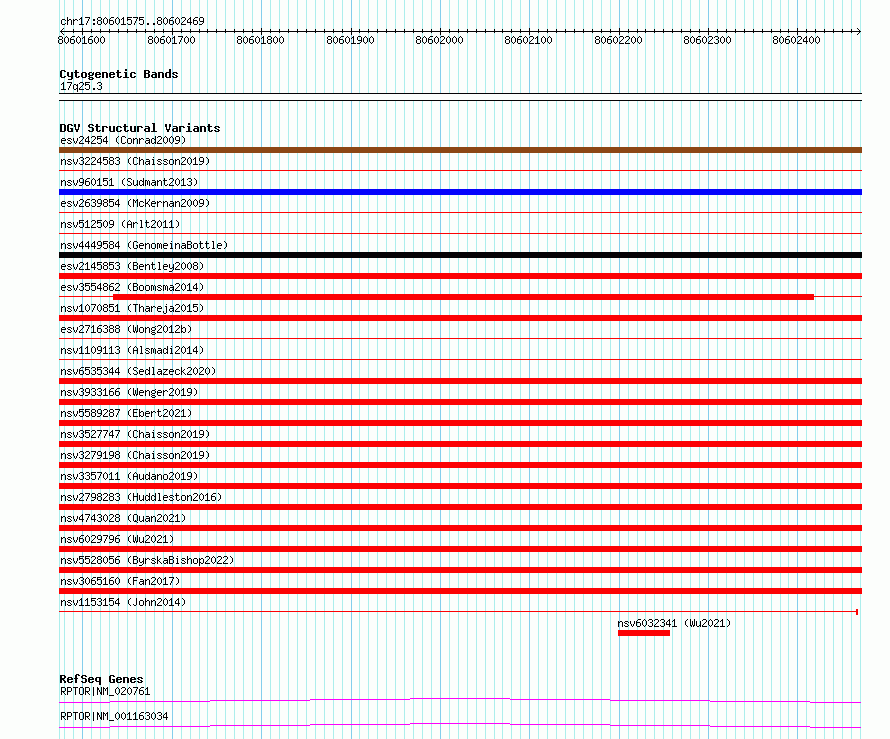Click ruler position 80601600
Viewport: 890px width, 739px height.
pyautogui.click(x=82, y=40)
